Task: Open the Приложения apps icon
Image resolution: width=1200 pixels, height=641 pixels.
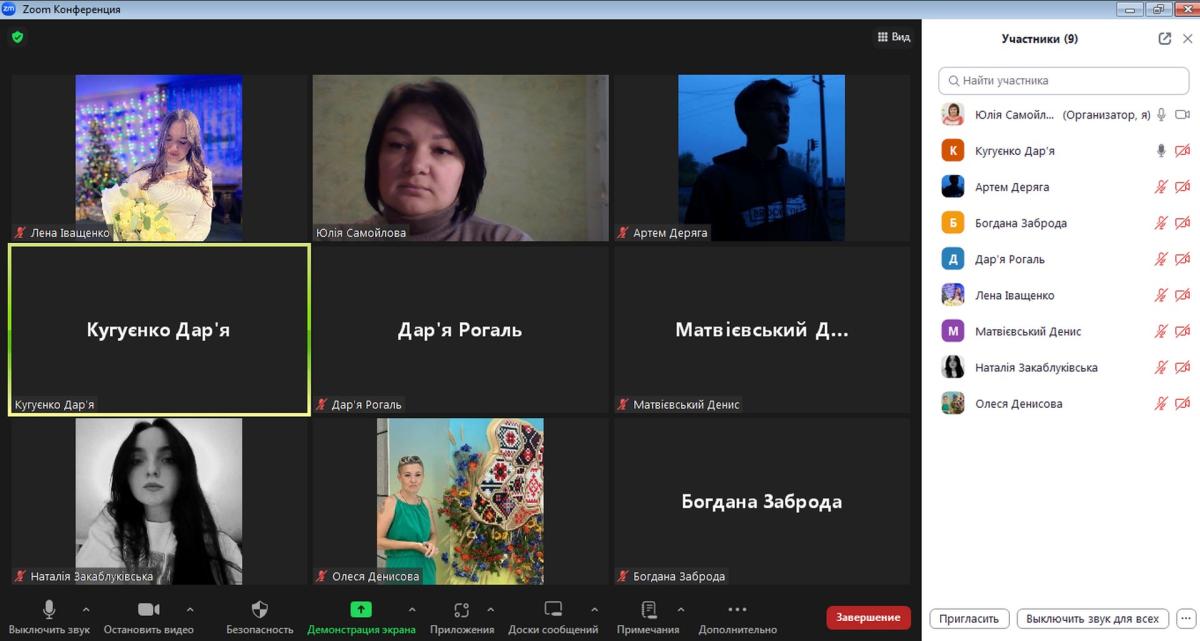Action: pyautogui.click(x=461, y=610)
